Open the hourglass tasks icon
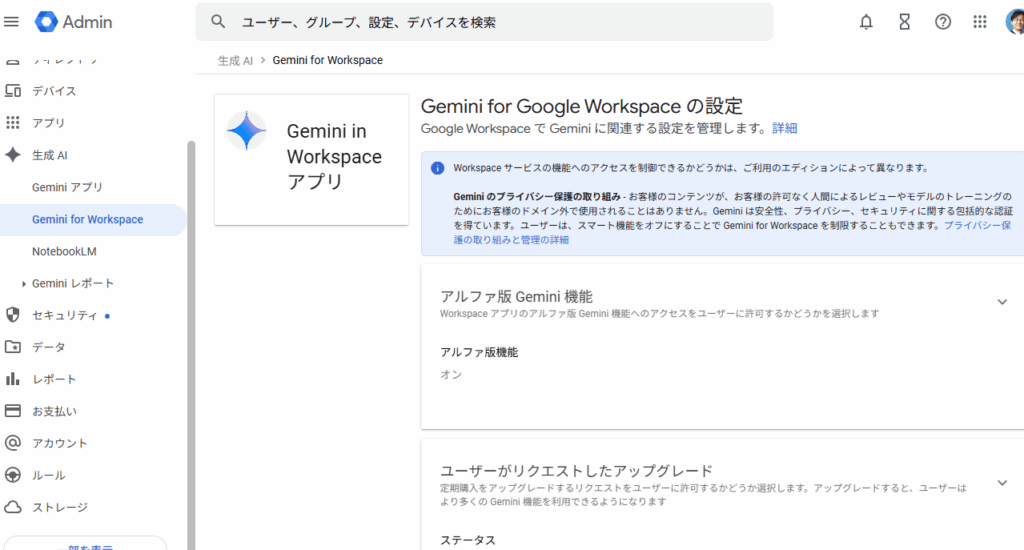This screenshot has width=1024, height=550. [904, 22]
